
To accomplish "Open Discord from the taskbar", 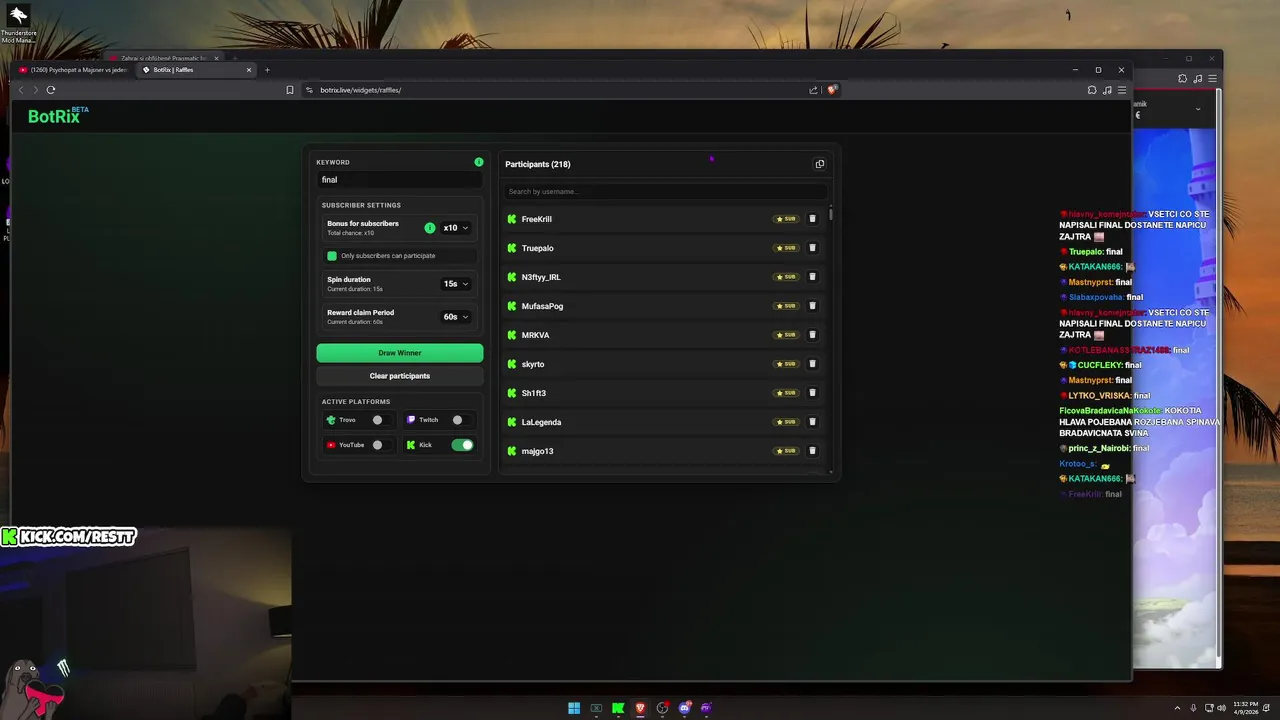I will (684, 708).
